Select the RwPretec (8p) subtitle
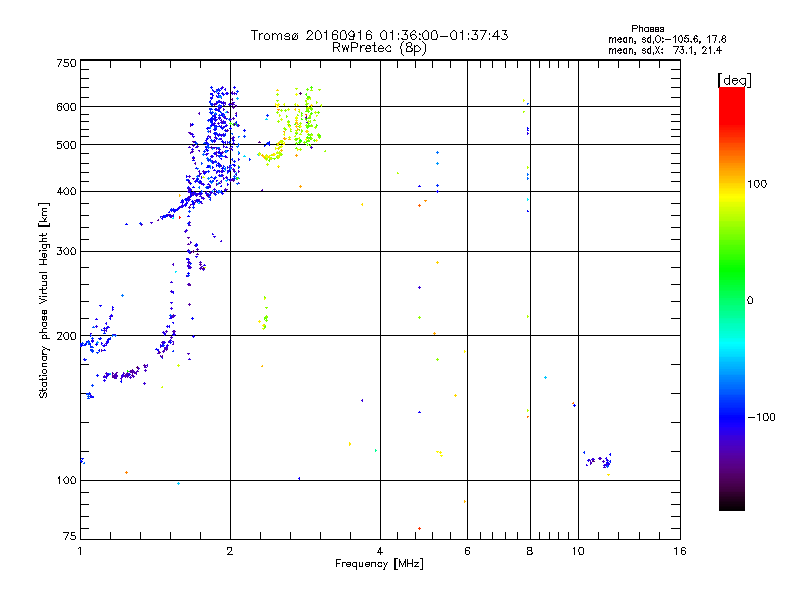The image size is (800, 600). 379,48
